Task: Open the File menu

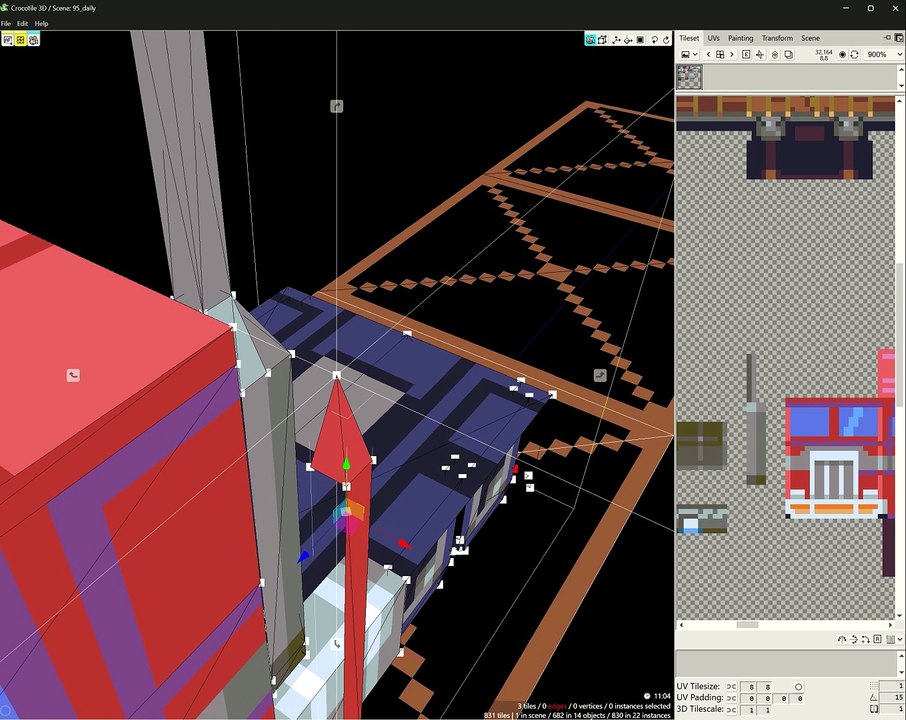Action: (x=6, y=24)
